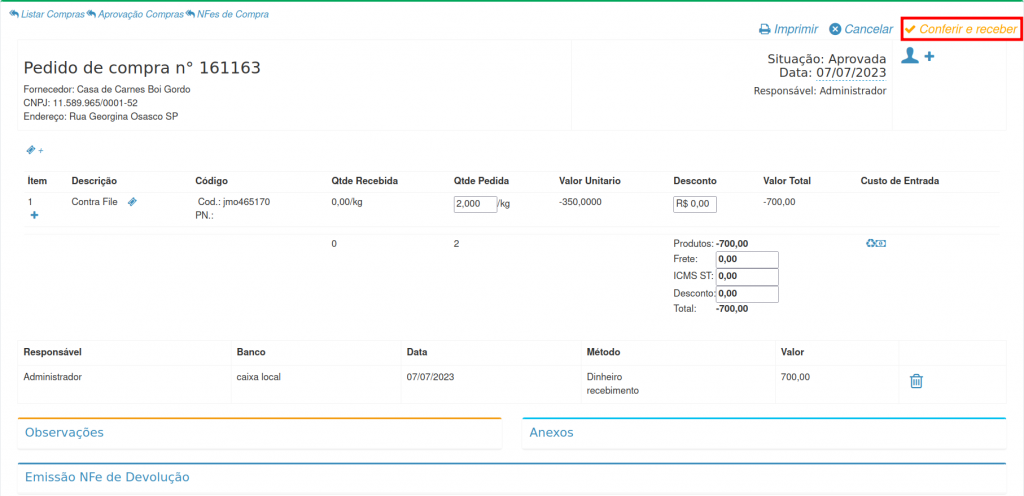Click the recycle money icon under Custo de Entrada
1024x496 pixels.
[x=876, y=243]
